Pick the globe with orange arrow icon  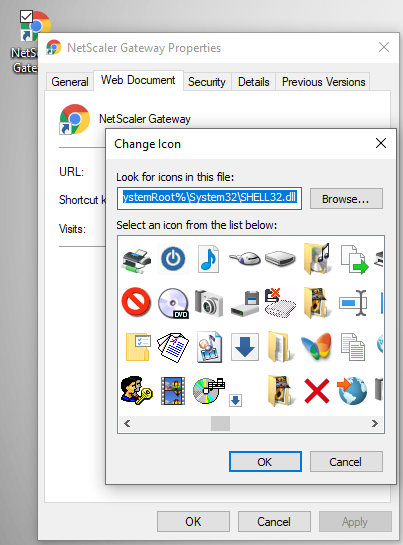[x=352, y=391]
